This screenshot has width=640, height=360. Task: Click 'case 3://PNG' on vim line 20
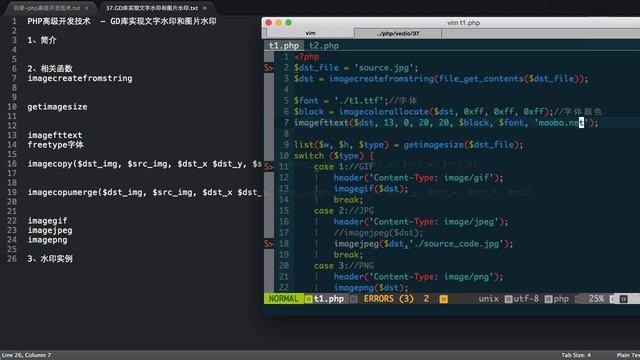pos(344,266)
